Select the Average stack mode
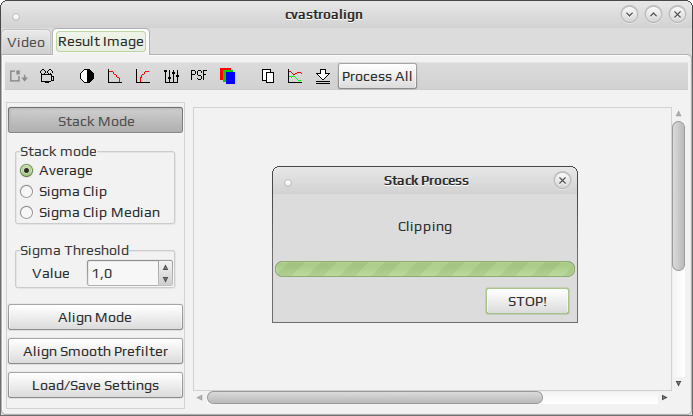 pos(56,171)
